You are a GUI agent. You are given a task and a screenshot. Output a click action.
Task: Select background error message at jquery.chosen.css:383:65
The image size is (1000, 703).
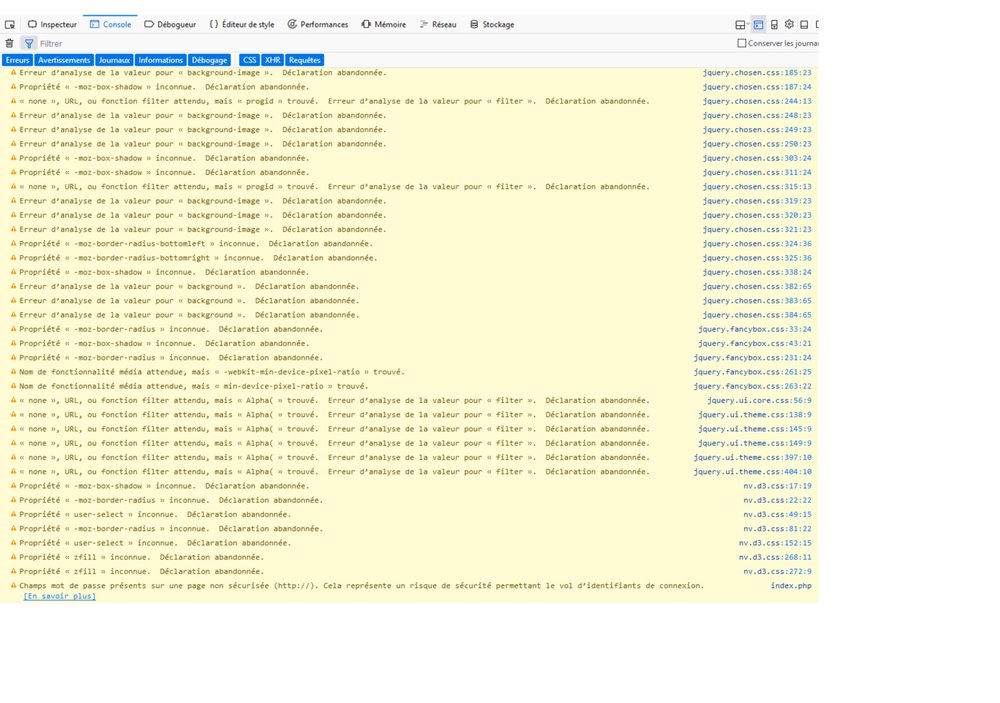point(189,300)
